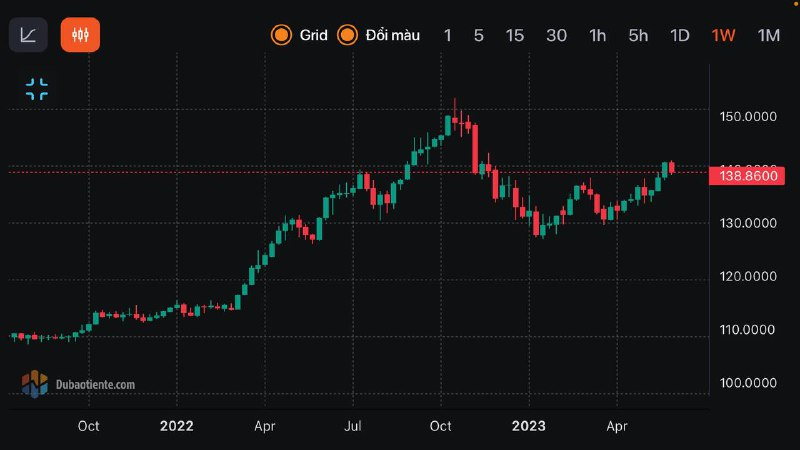Click the 2023 label on time axis
The height and width of the screenshot is (450, 800).
click(x=528, y=426)
